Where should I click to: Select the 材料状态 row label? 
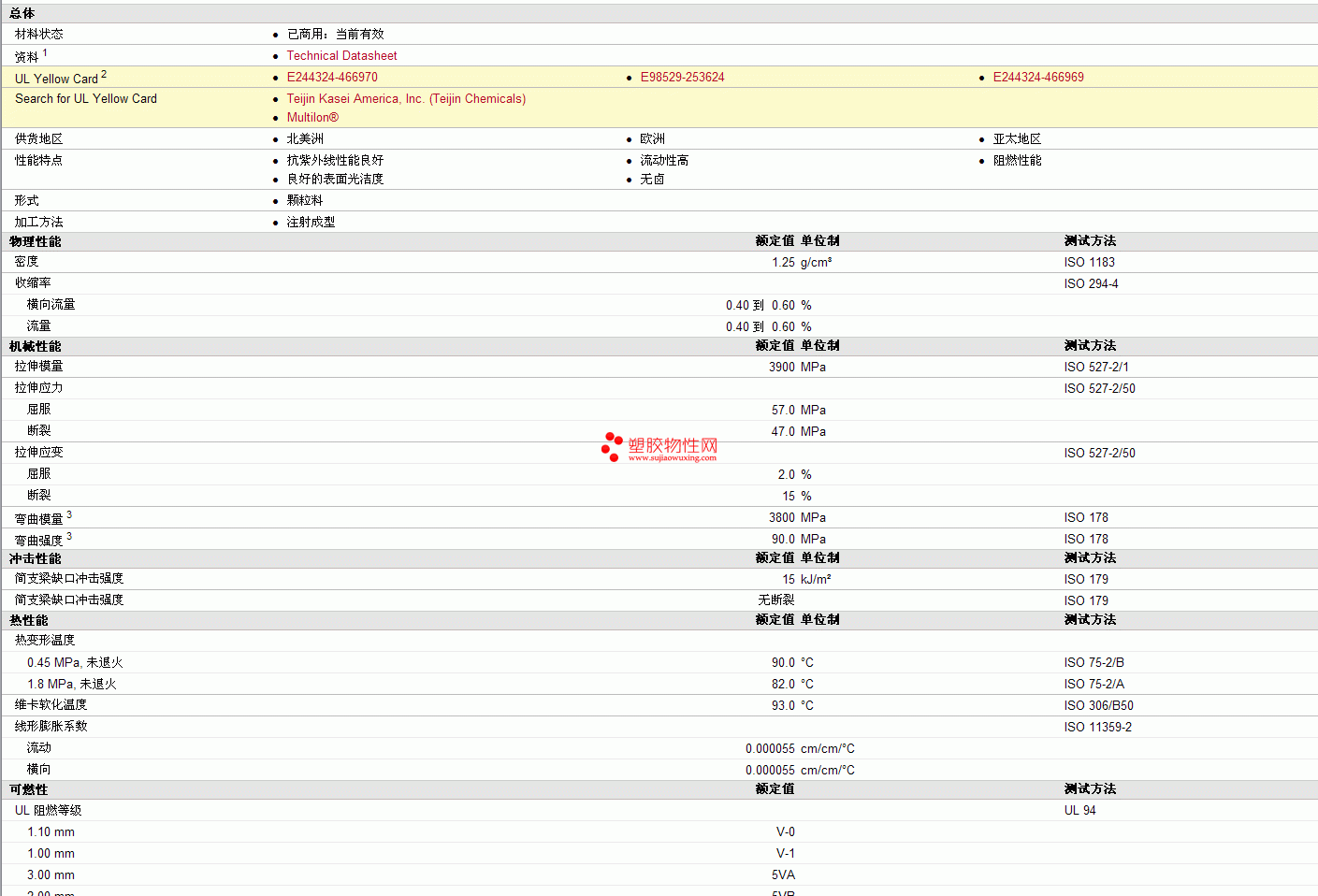tap(39, 35)
